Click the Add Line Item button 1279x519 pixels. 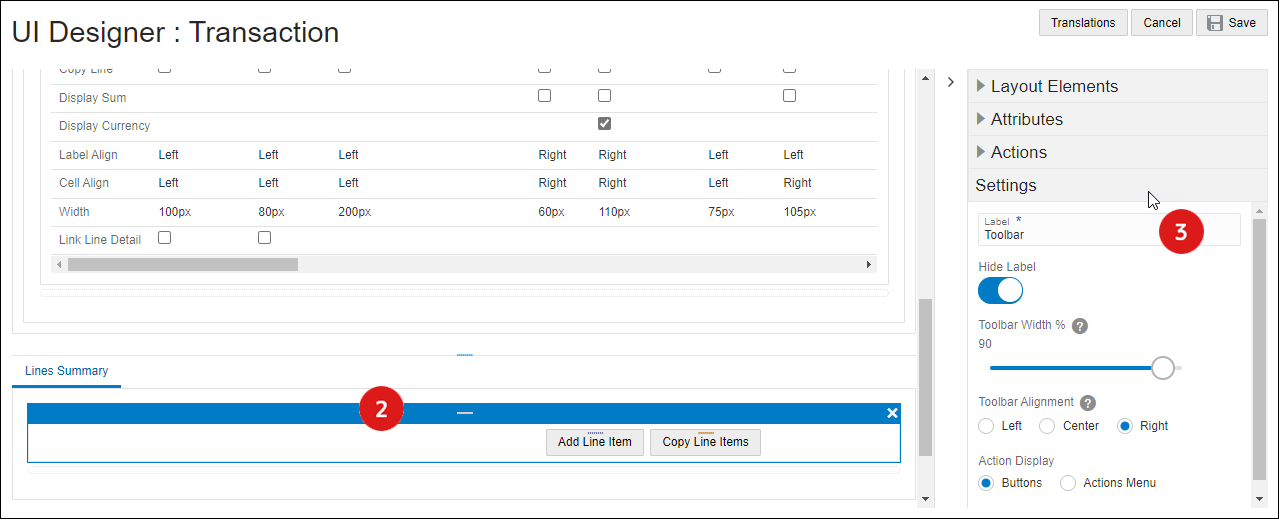594,442
